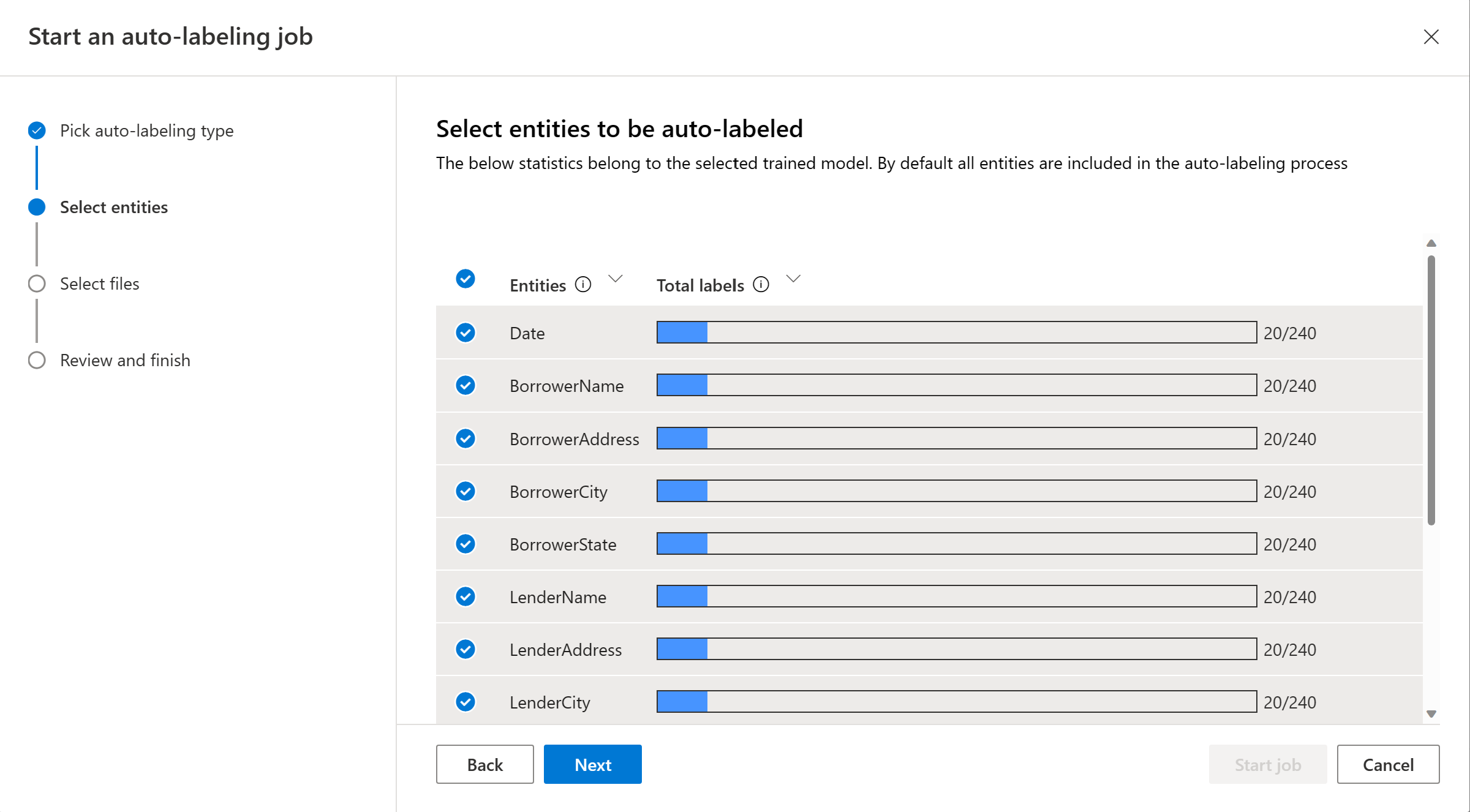Close the auto-labeling job dialog
The height and width of the screenshot is (812, 1470).
click(1431, 37)
